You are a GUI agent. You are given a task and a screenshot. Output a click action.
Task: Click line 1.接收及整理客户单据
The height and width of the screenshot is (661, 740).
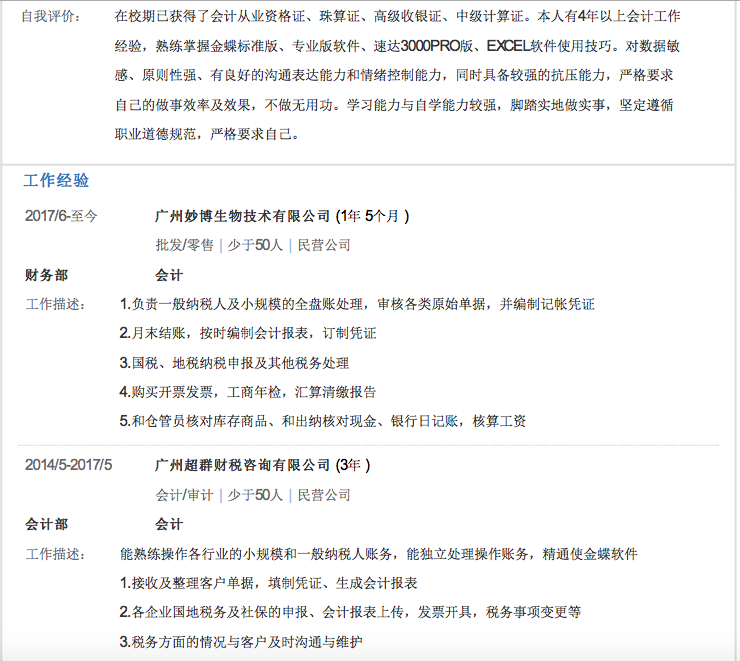click(x=268, y=583)
